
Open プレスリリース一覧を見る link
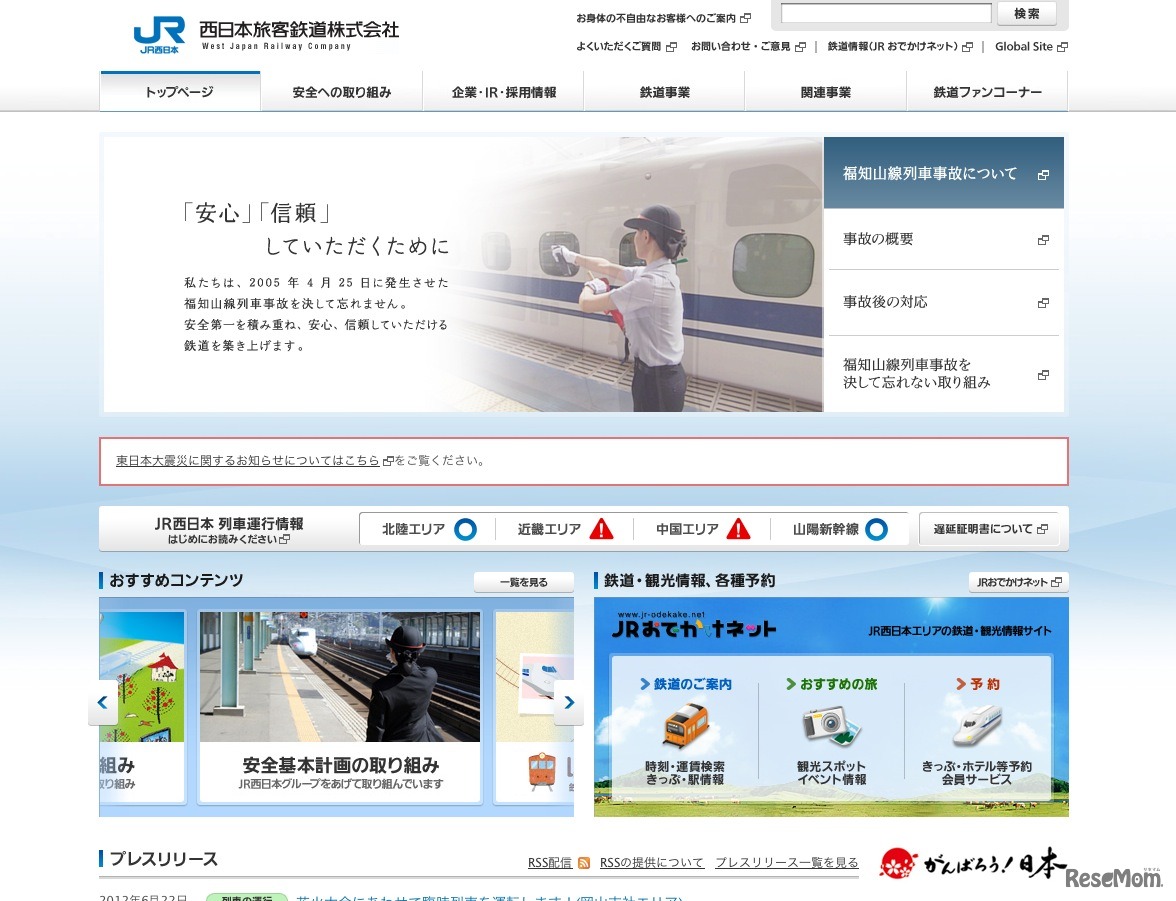(787, 863)
